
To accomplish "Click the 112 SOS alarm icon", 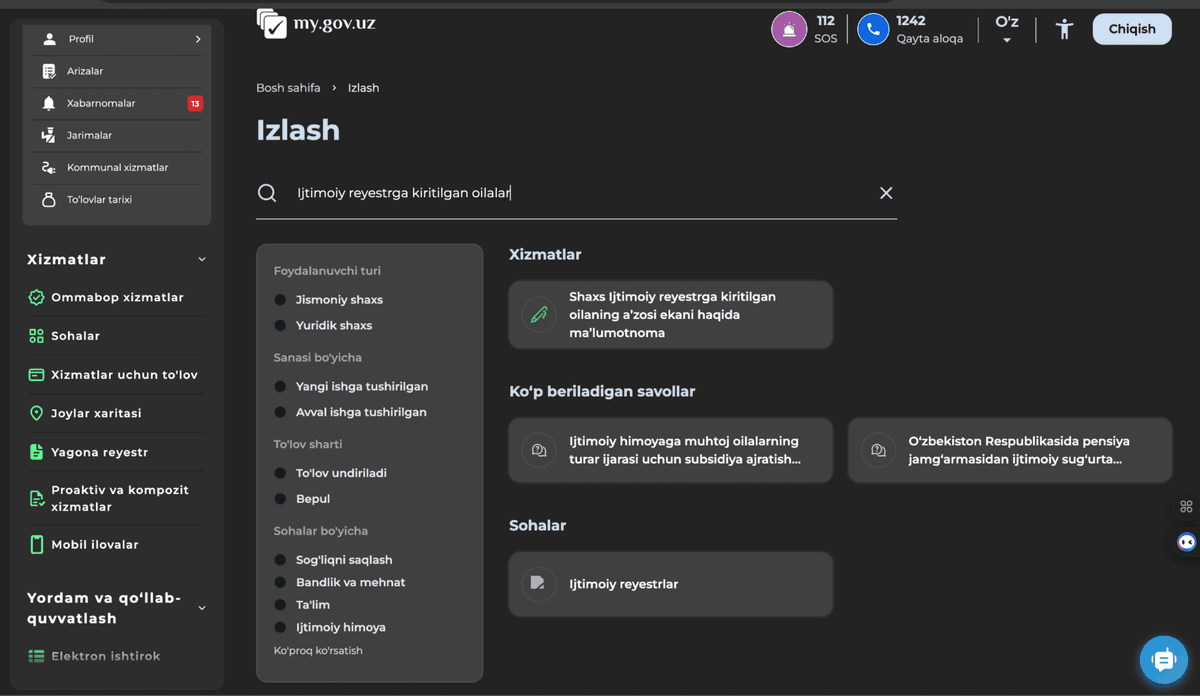I will click(789, 30).
